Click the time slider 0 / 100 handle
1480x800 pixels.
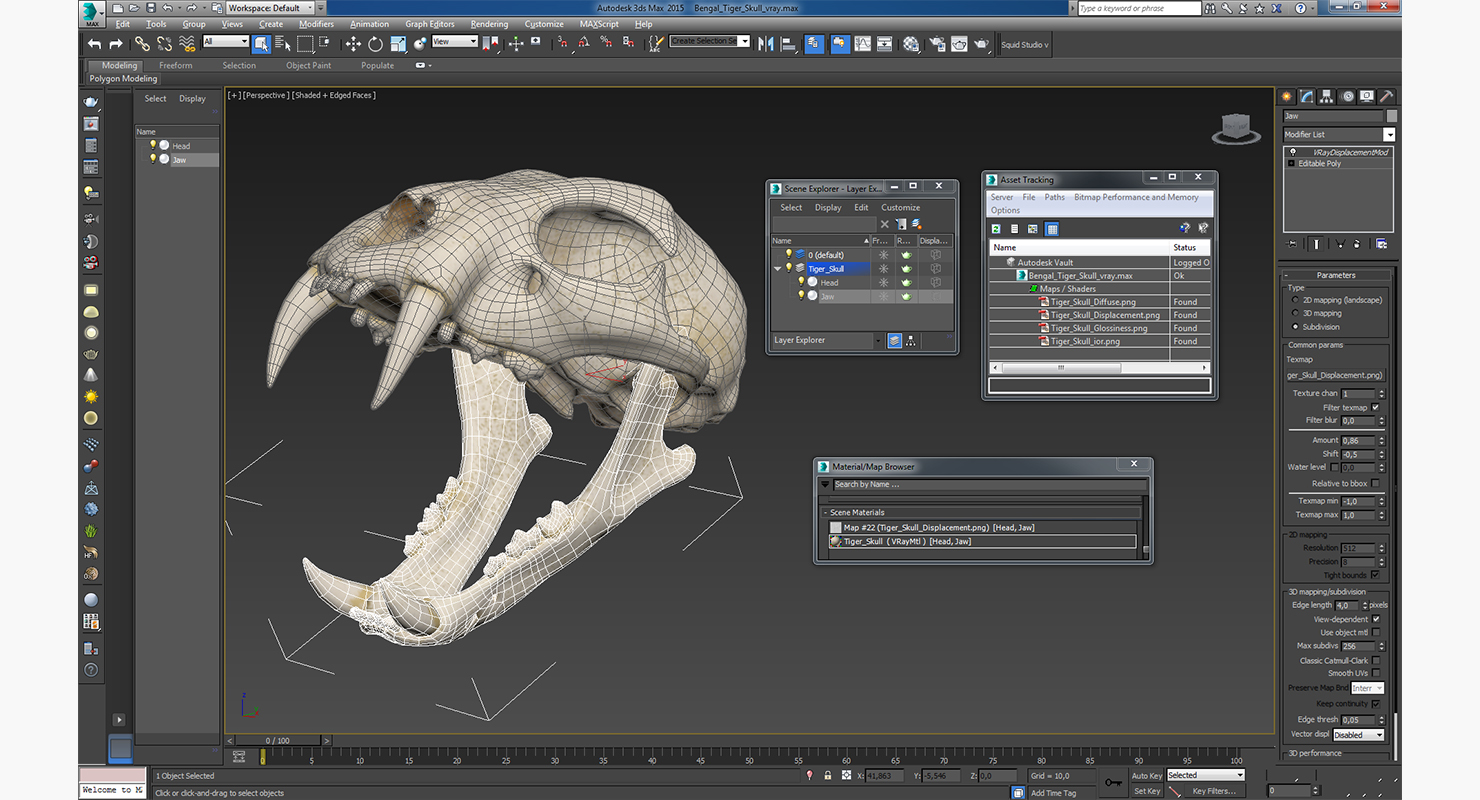pos(278,740)
